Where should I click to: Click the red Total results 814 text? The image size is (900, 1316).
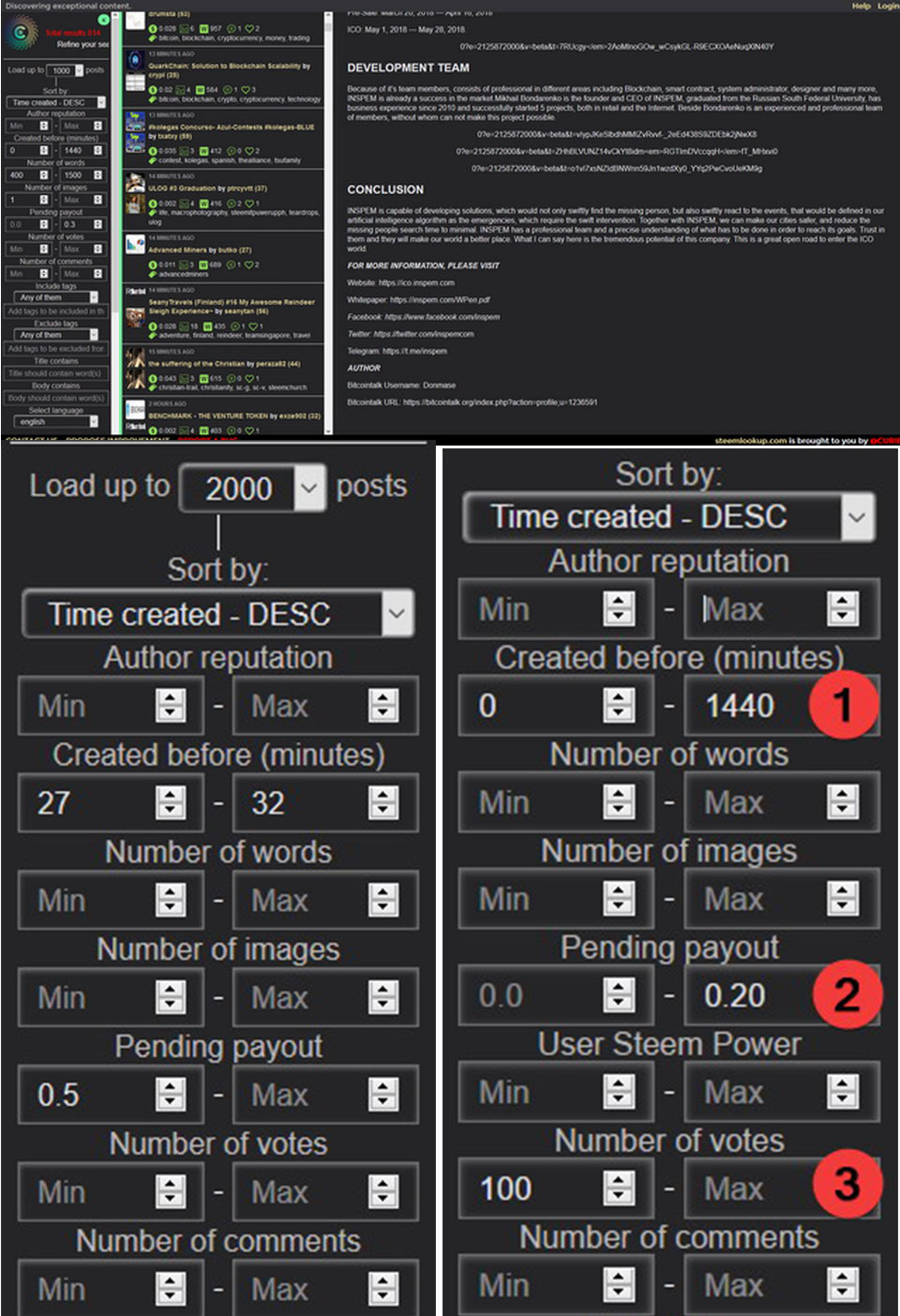73,33
